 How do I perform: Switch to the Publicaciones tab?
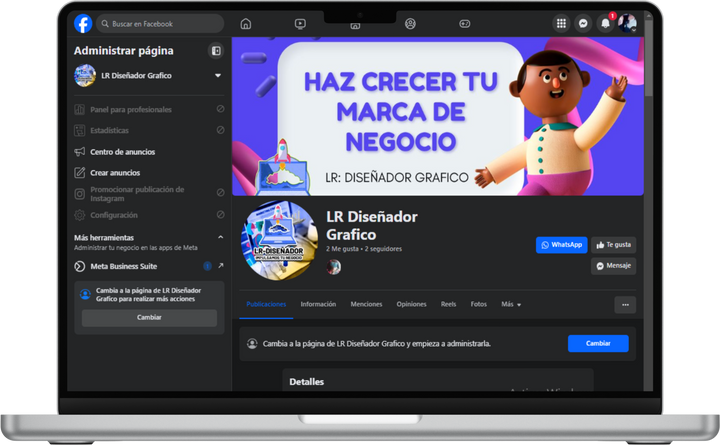pyautogui.click(x=266, y=304)
